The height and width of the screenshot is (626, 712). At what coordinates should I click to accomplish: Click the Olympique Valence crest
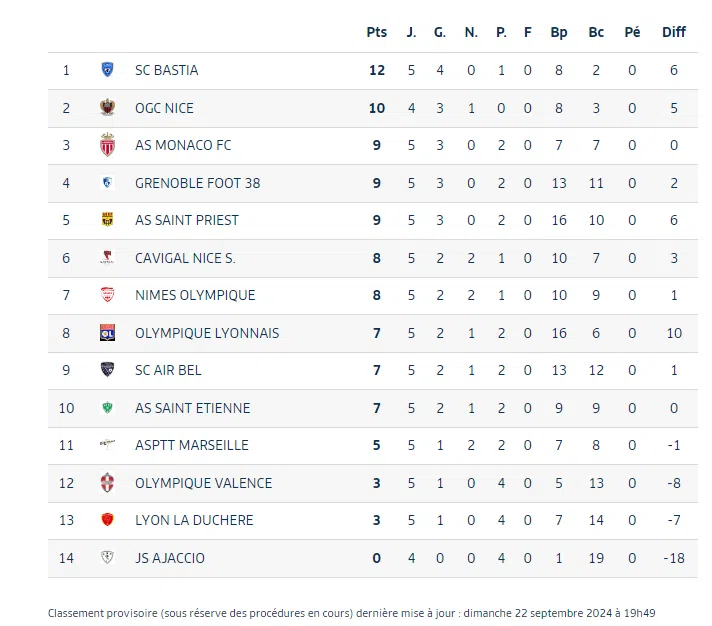pyautogui.click(x=107, y=483)
